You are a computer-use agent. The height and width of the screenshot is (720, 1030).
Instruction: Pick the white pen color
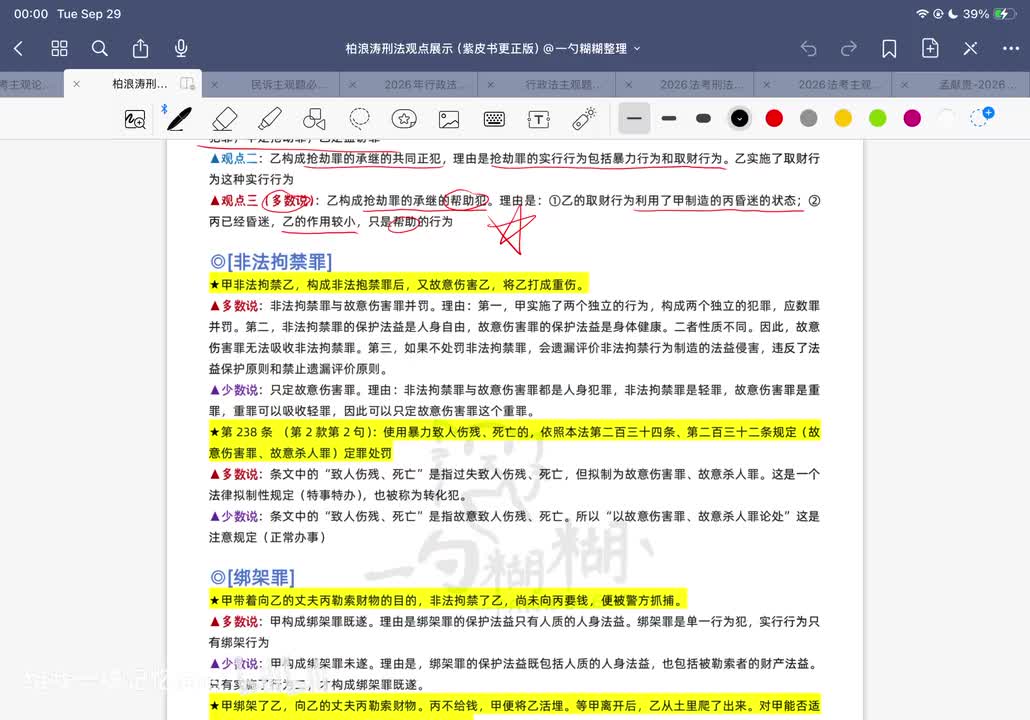coord(946,118)
